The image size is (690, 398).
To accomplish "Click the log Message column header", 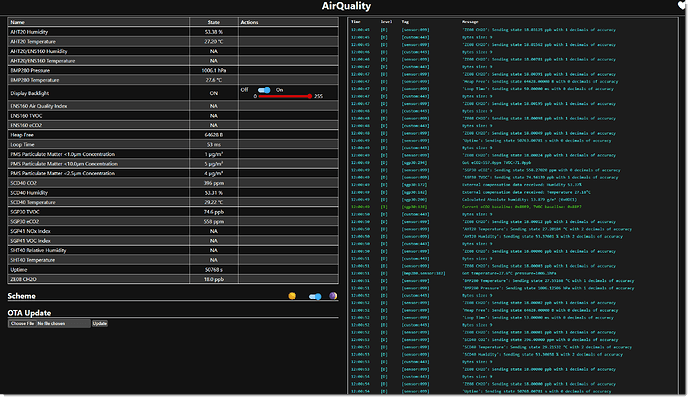I will (x=470, y=22).
